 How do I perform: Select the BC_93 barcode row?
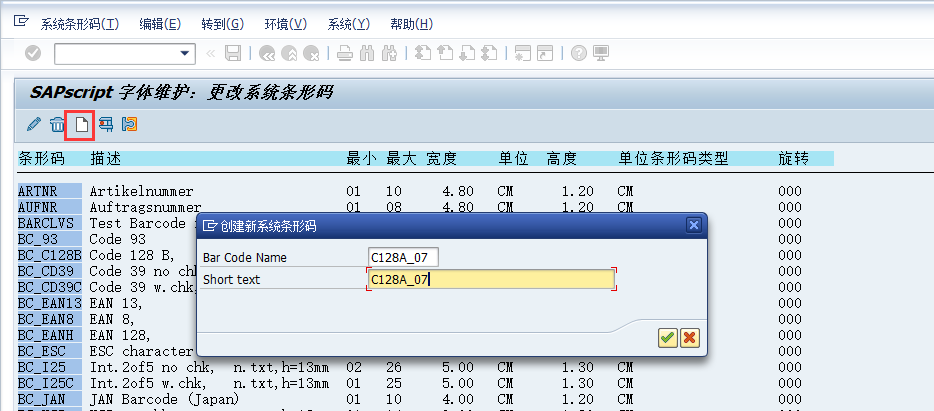[x=49, y=239]
